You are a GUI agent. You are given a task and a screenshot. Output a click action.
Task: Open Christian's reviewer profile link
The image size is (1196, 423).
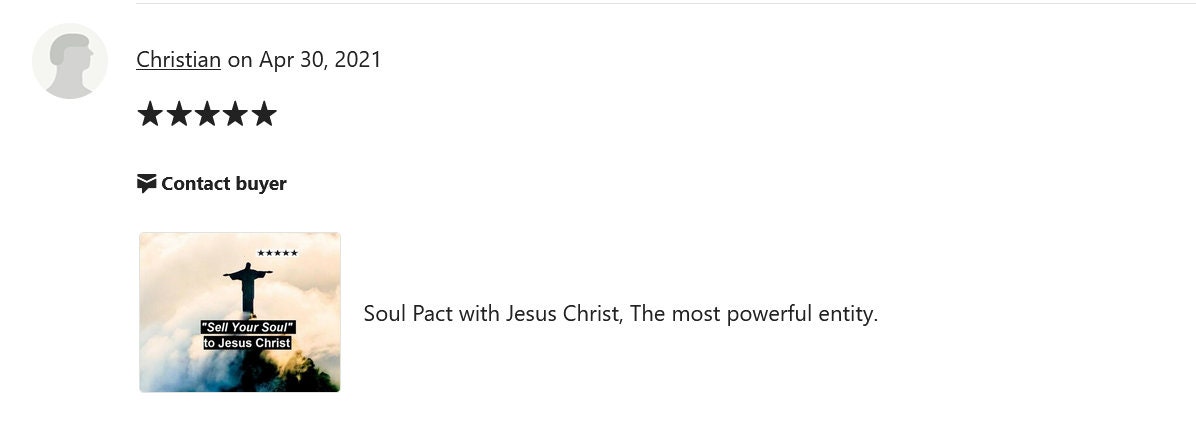pos(178,59)
